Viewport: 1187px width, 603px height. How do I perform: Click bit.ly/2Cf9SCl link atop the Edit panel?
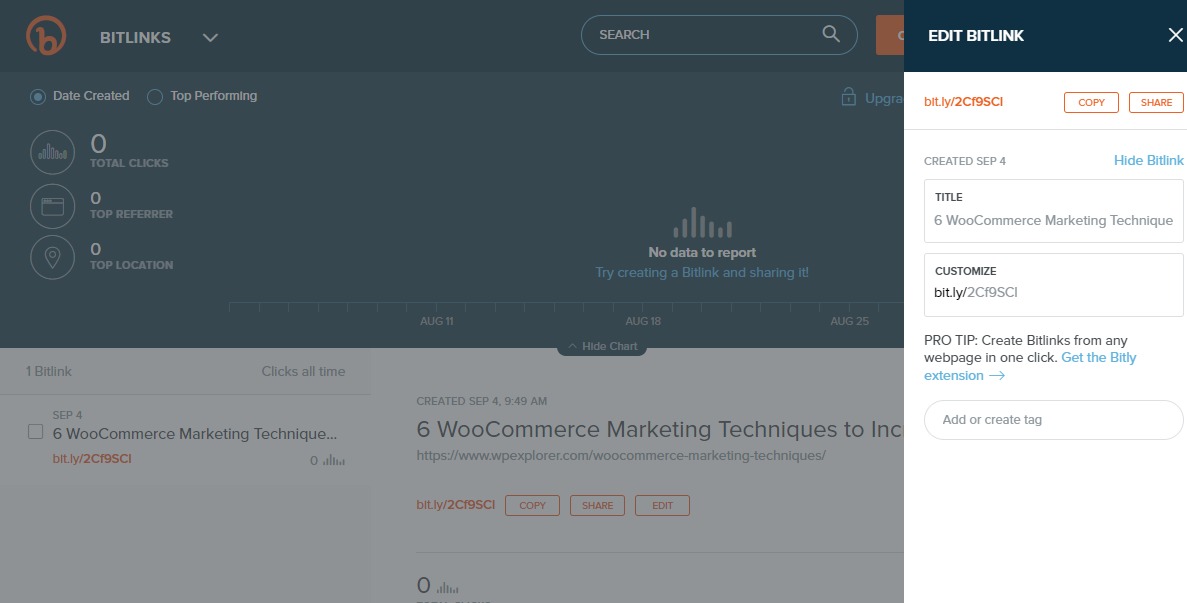[964, 102]
